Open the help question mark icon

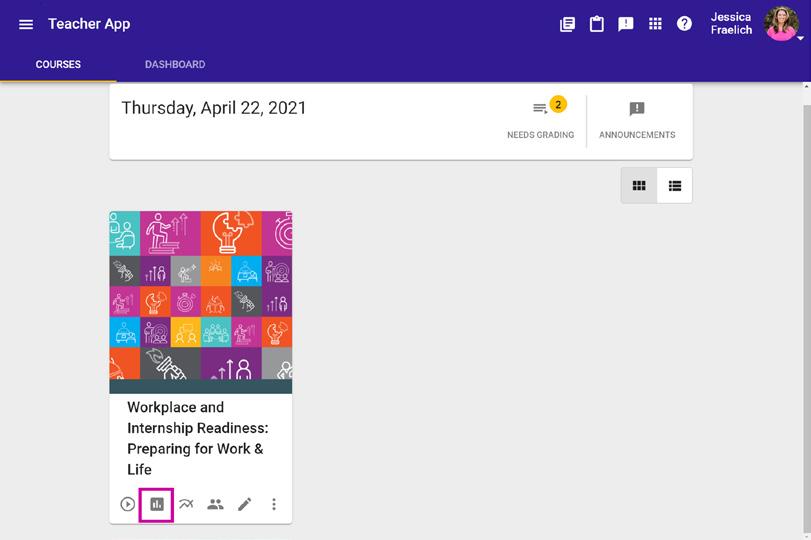pyautogui.click(x=684, y=24)
